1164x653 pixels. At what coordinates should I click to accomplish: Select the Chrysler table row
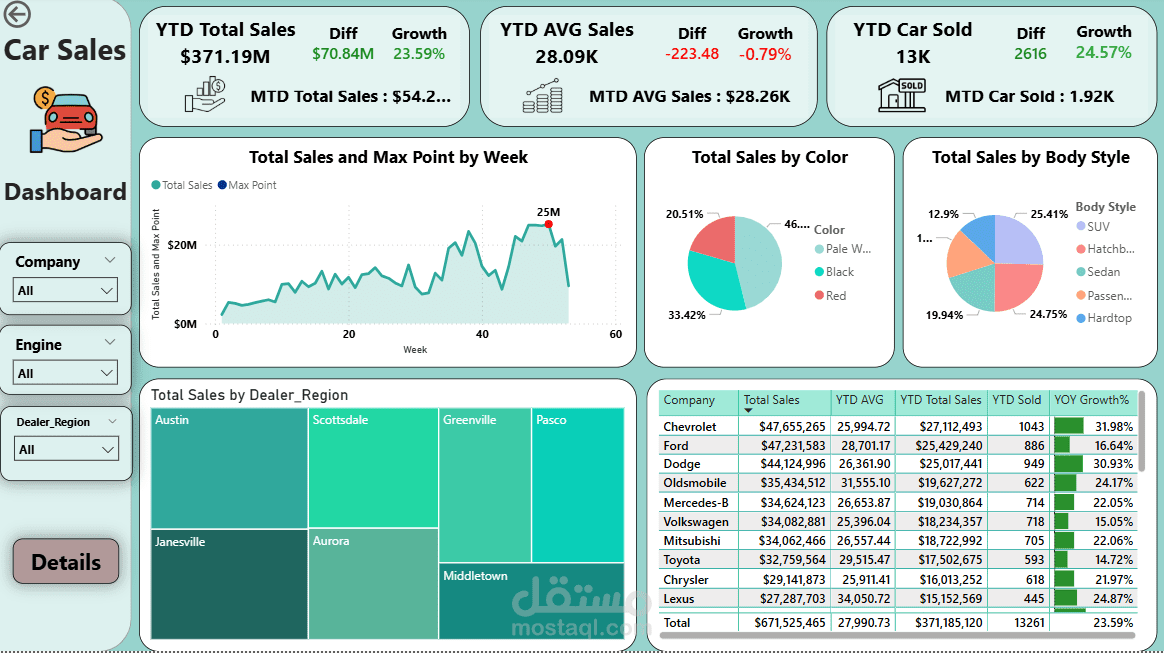(898, 579)
